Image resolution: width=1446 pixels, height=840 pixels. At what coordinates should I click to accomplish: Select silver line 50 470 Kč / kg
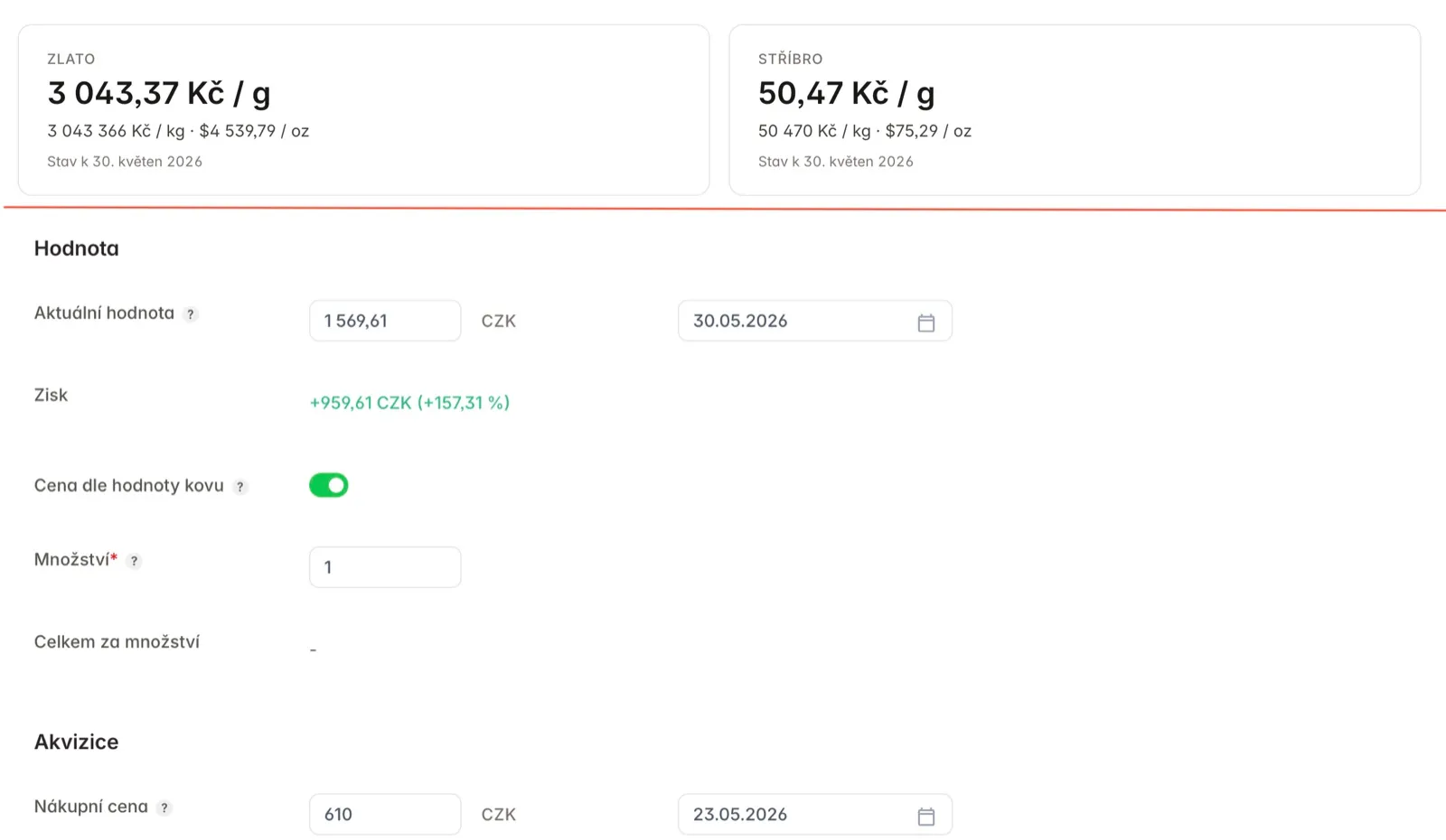[814, 131]
